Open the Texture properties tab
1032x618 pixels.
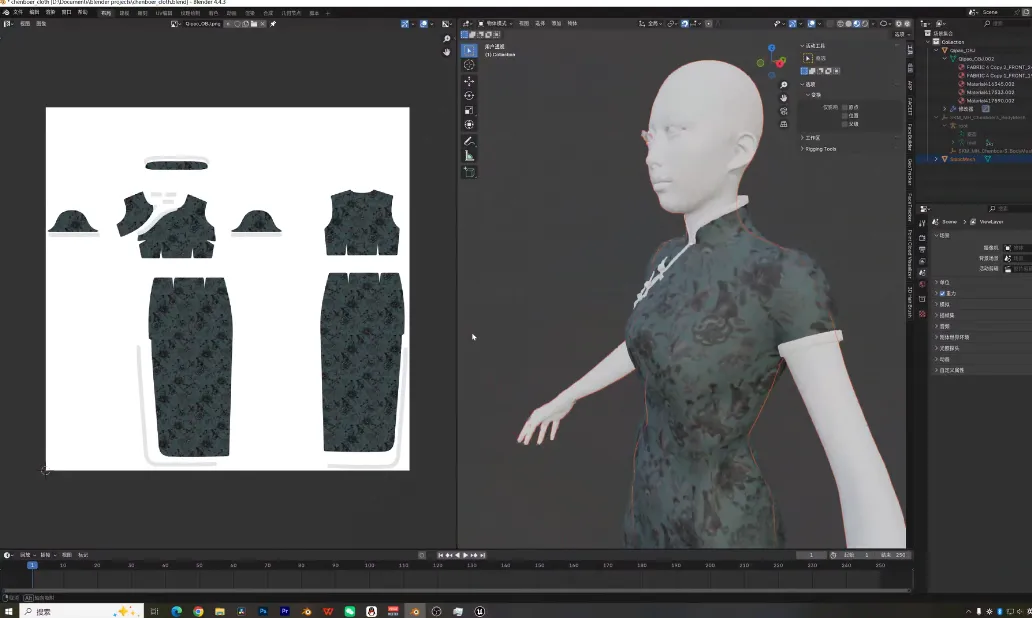click(922, 314)
